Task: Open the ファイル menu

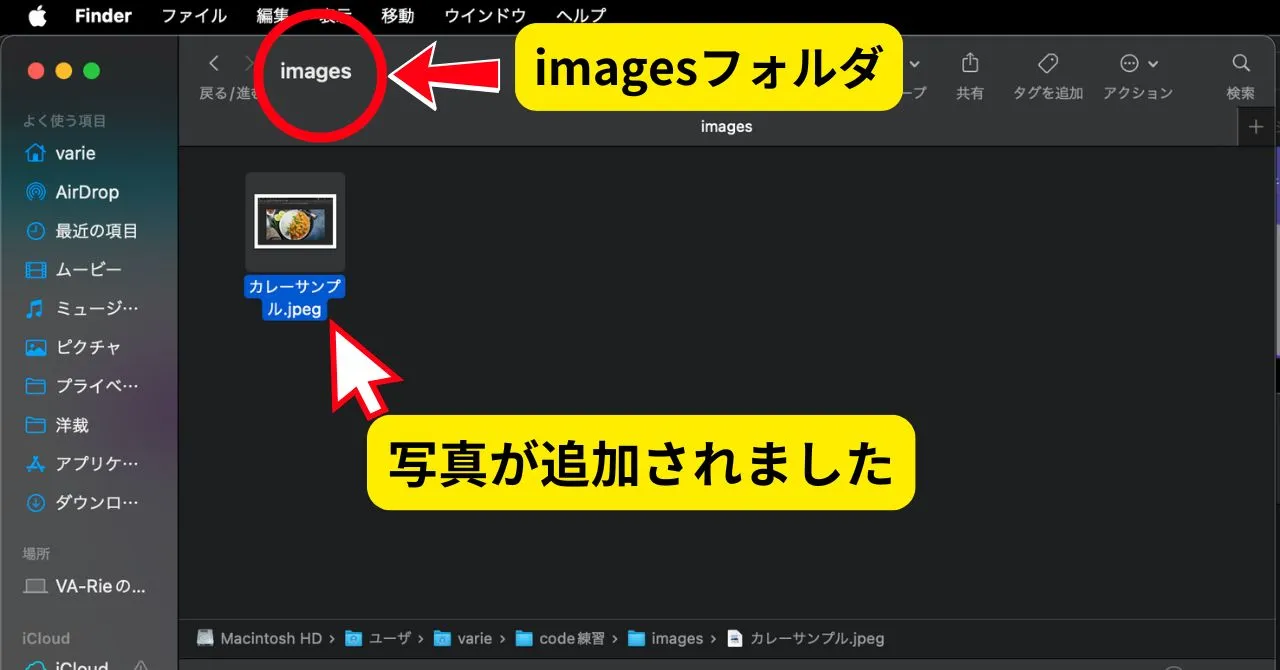Action: pos(194,16)
